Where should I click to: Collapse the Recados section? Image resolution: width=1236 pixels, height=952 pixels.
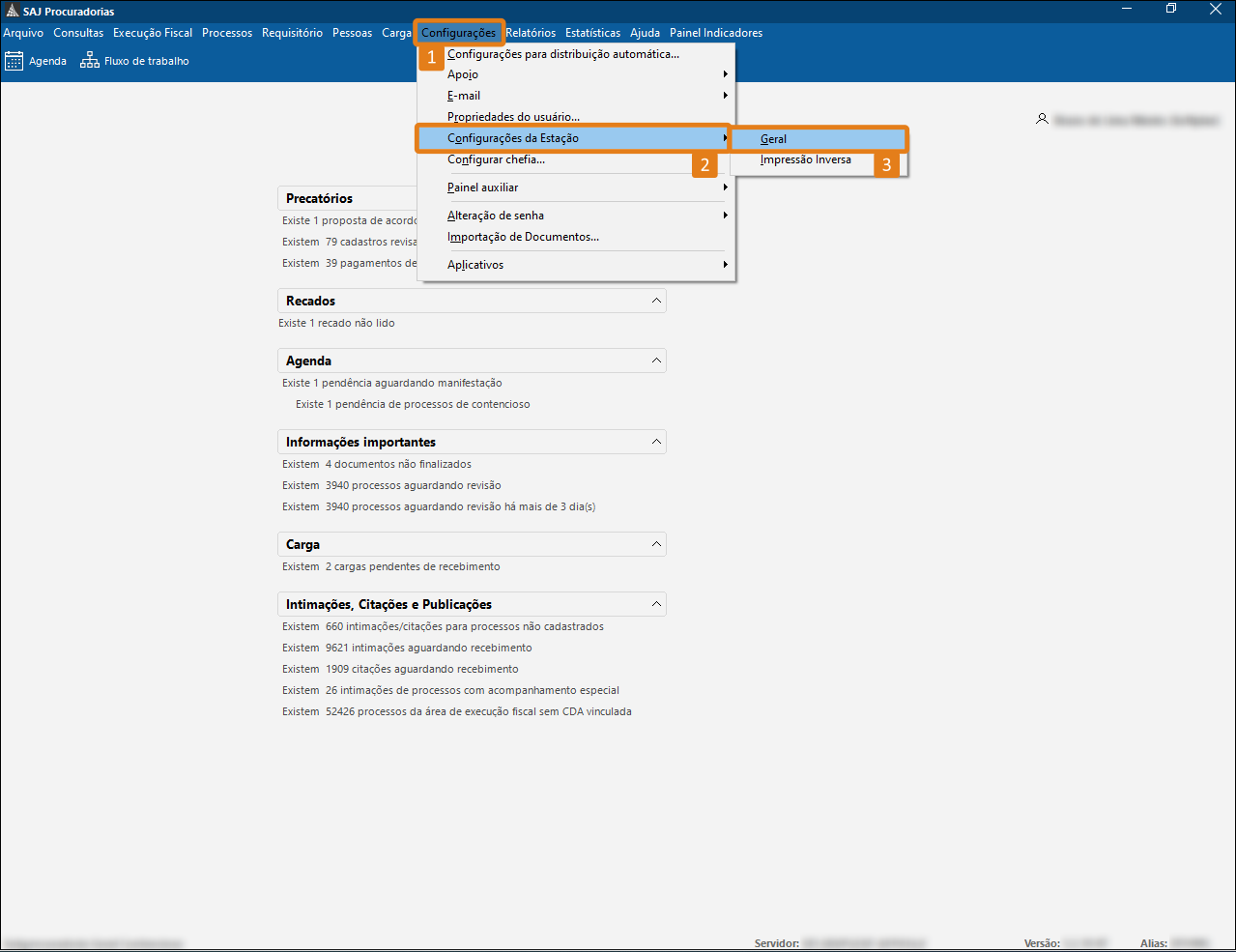click(656, 301)
